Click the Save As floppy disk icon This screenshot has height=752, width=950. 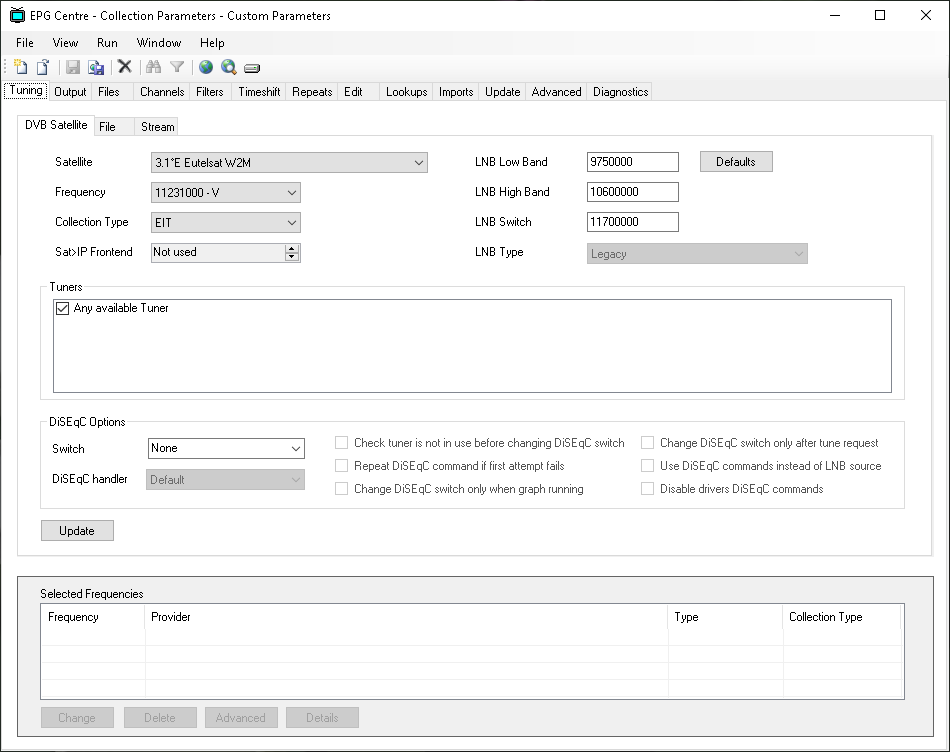[96, 67]
